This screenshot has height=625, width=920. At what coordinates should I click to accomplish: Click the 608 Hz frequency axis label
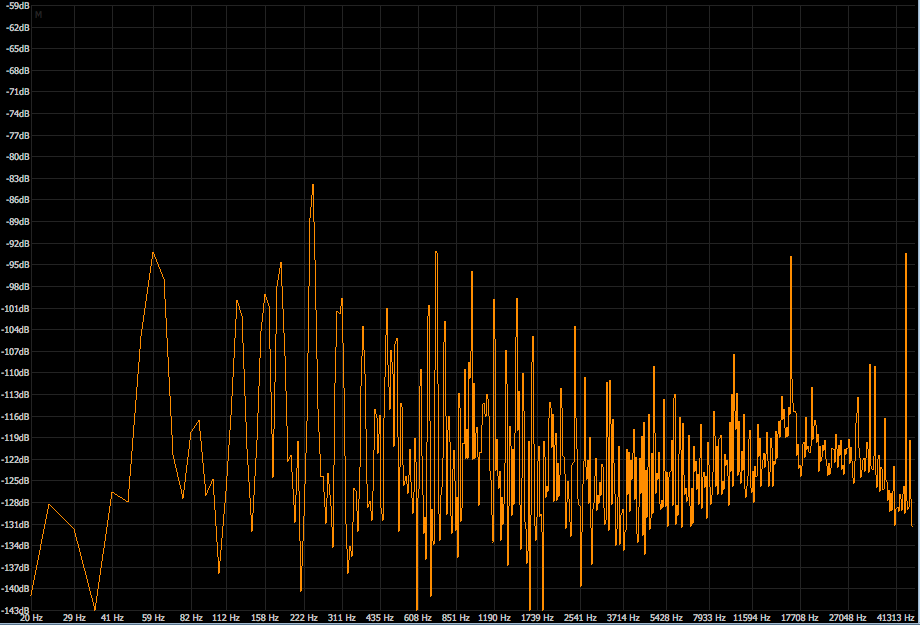[418, 618]
